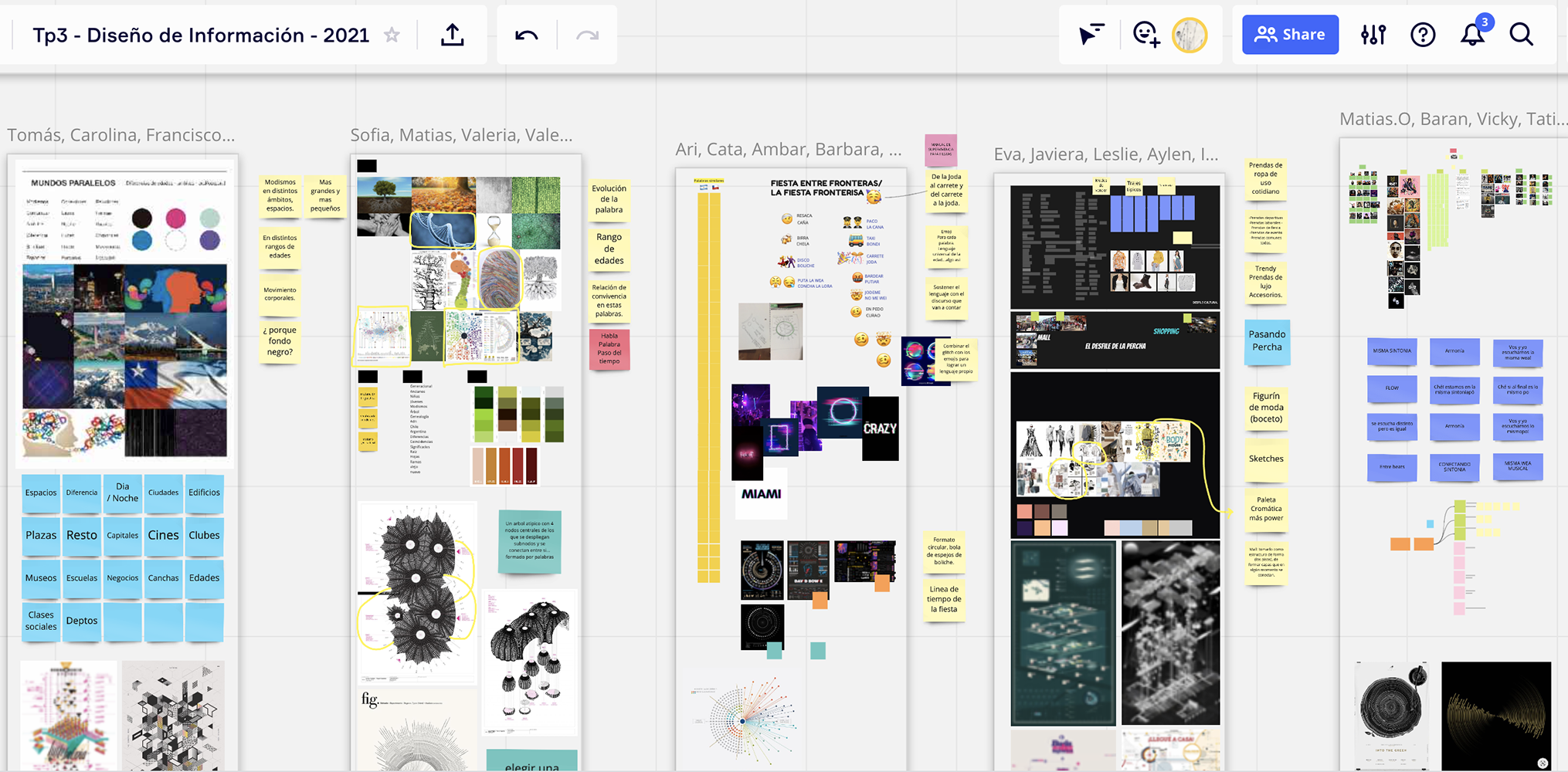The height and width of the screenshot is (772, 1568).
Task: Open notifications bell with 3 badge
Action: click(1472, 35)
